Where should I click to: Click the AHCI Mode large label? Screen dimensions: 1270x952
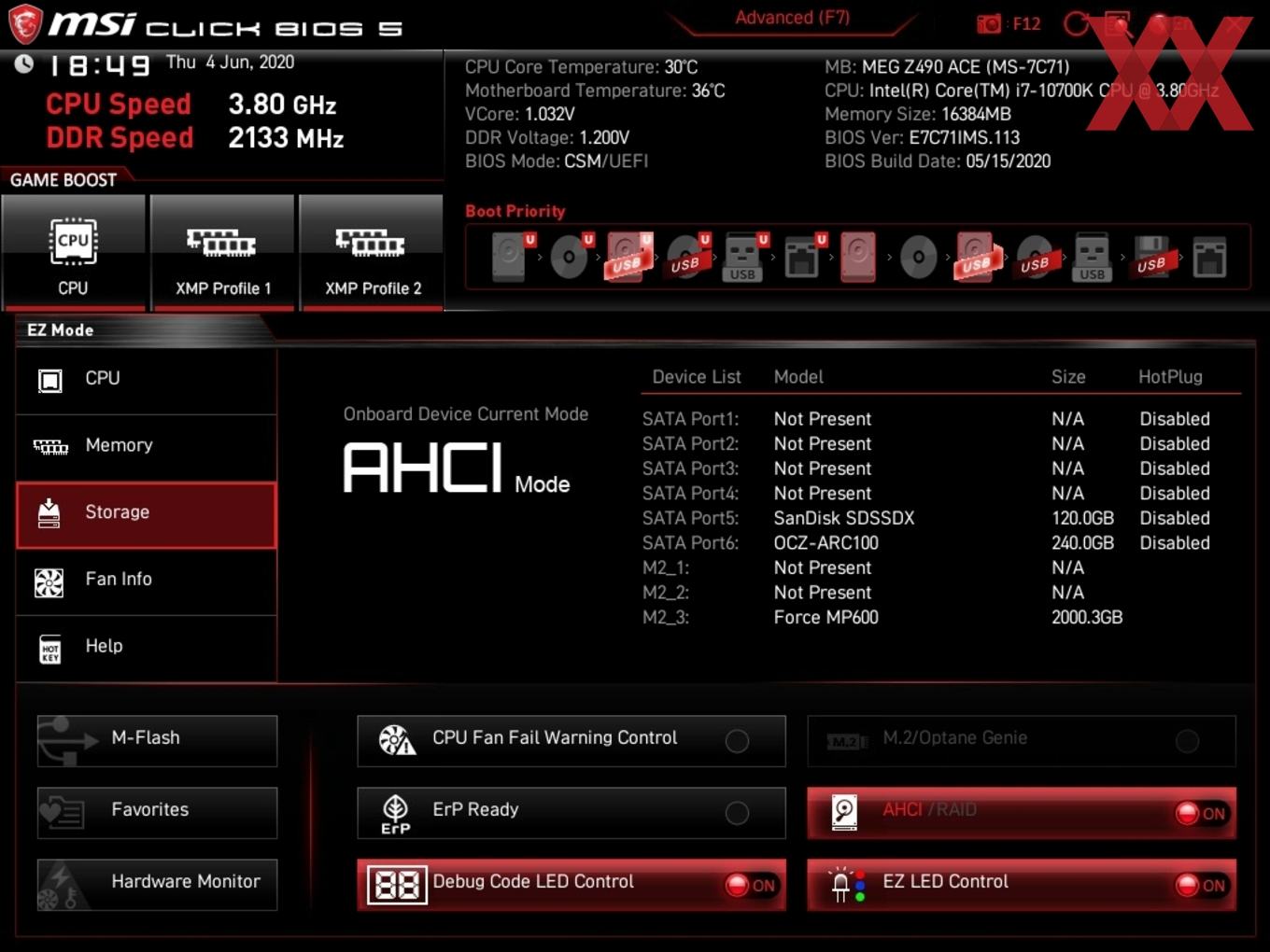pos(457,468)
